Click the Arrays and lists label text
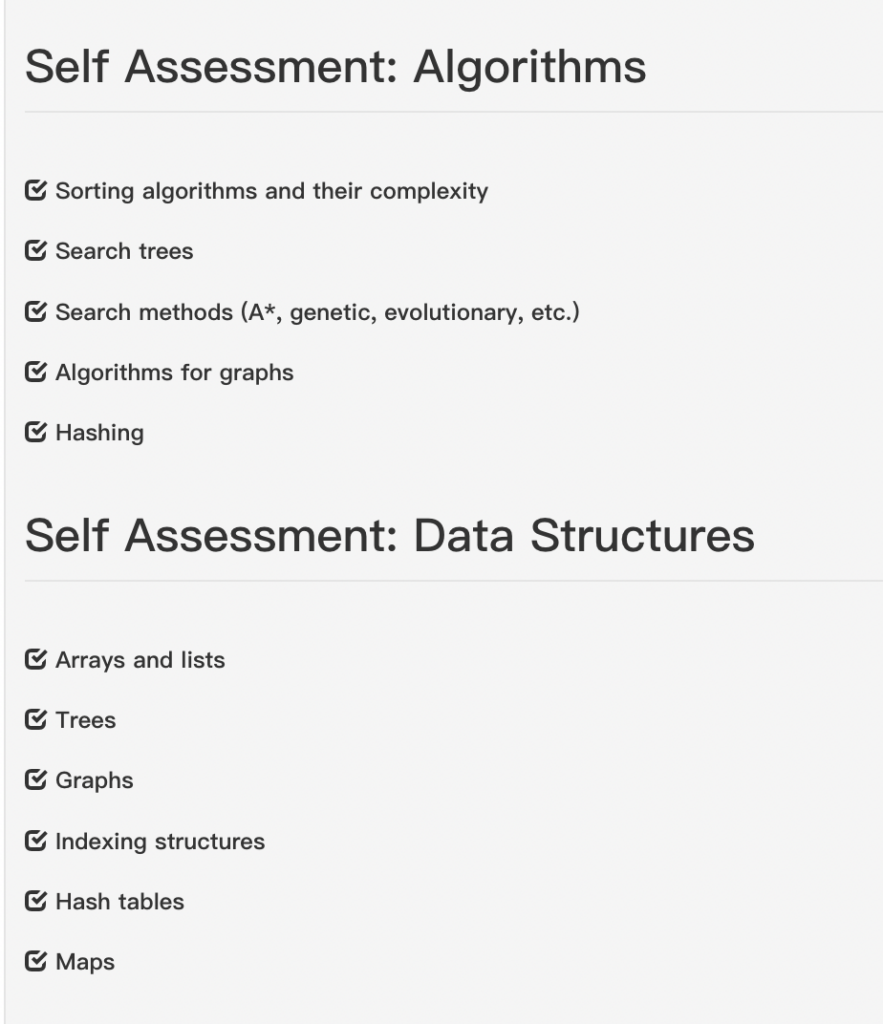 coord(140,660)
